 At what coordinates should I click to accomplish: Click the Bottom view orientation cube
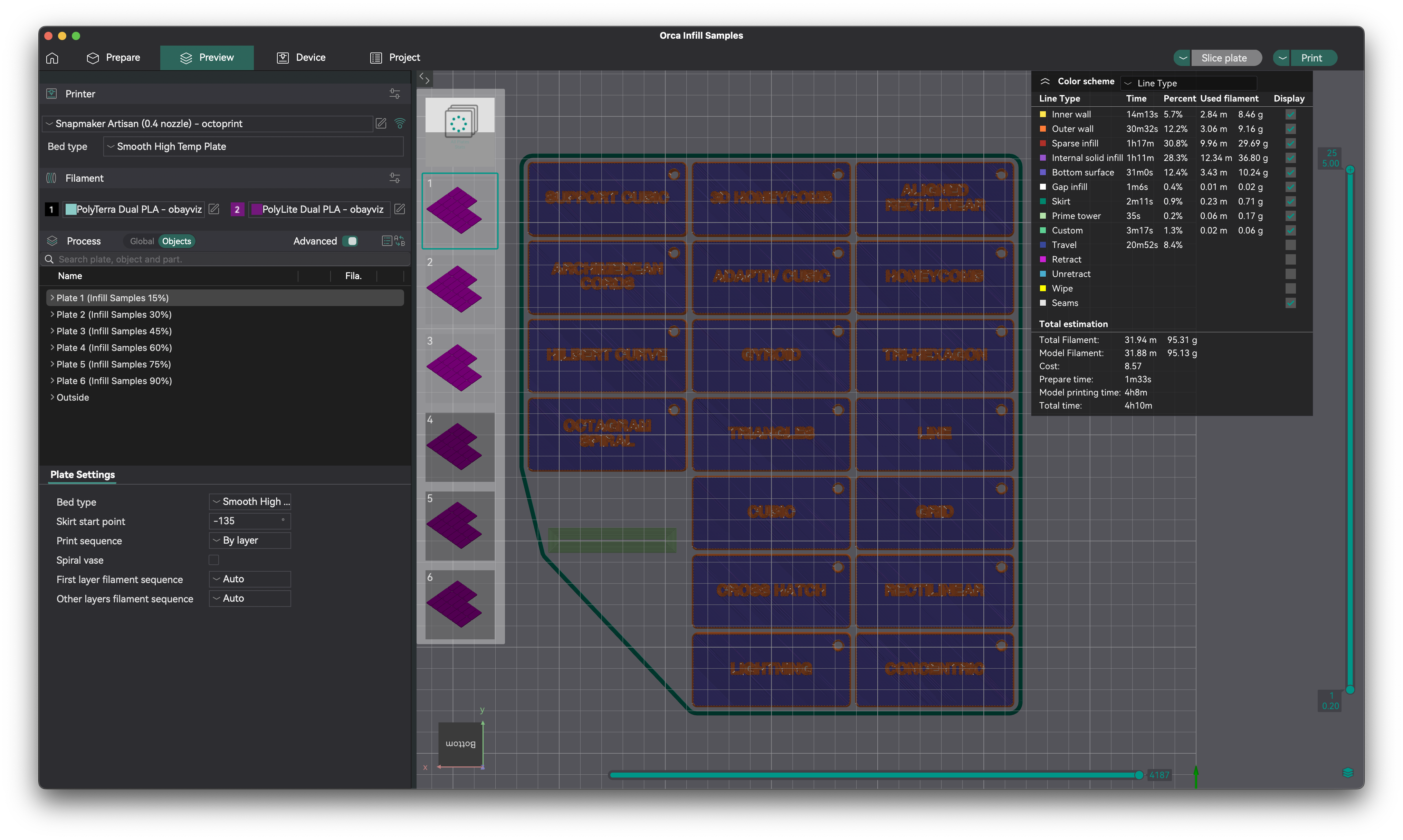tap(460, 744)
